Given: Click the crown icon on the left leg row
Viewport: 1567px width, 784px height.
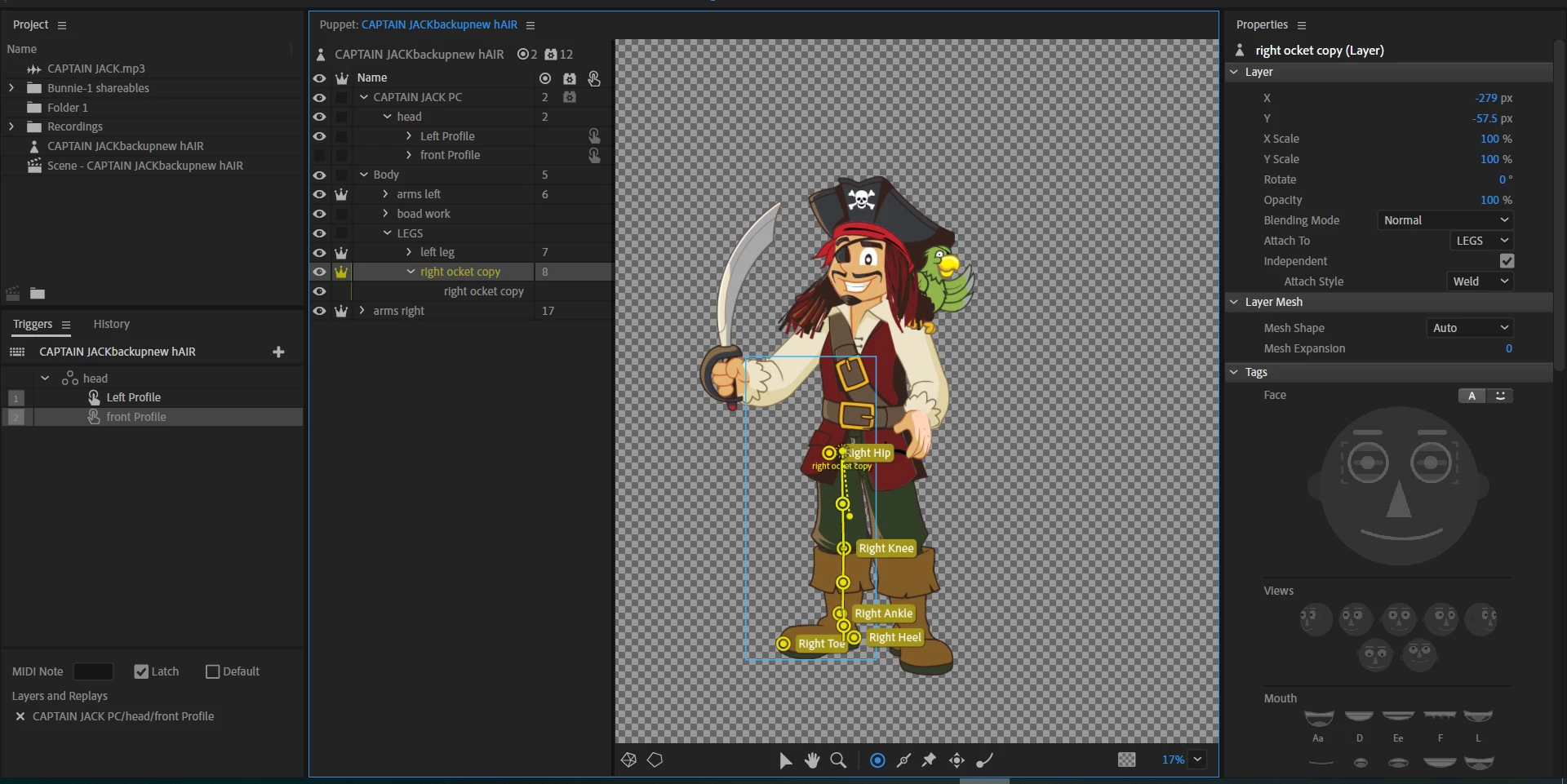Looking at the screenshot, I should (341, 253).
